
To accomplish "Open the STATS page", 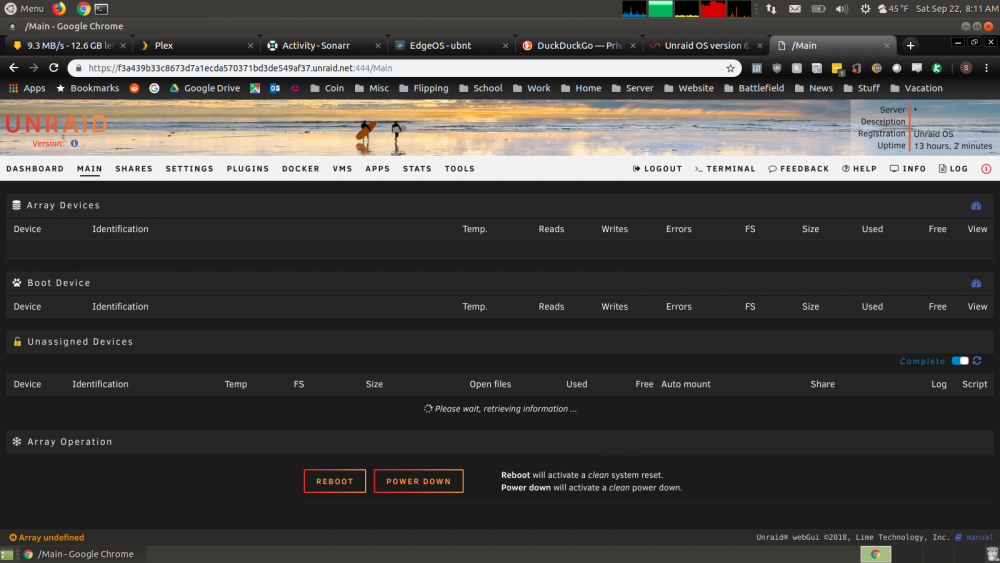I will click(417, 169).
